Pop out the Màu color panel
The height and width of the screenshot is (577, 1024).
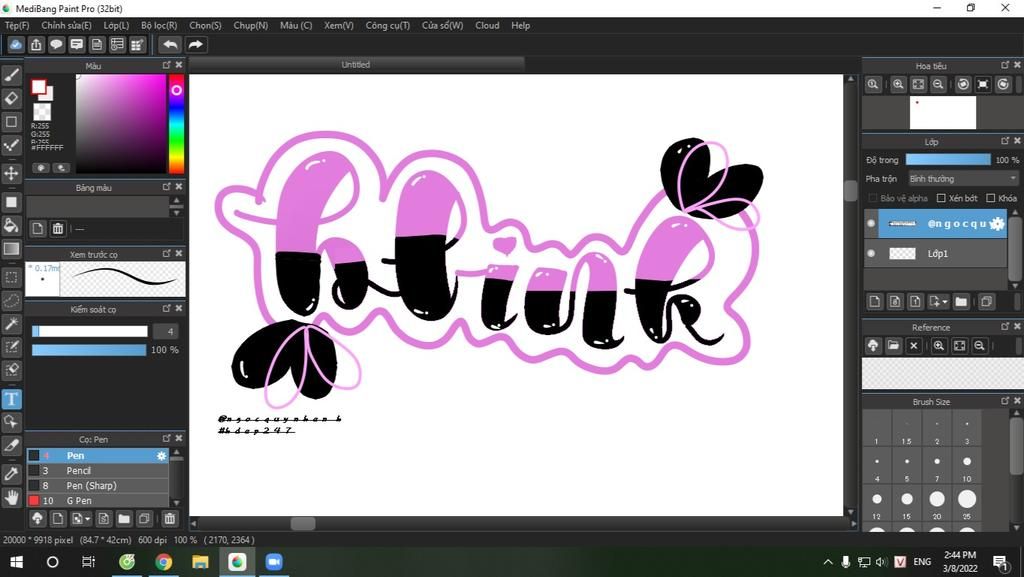click(167, 65)
